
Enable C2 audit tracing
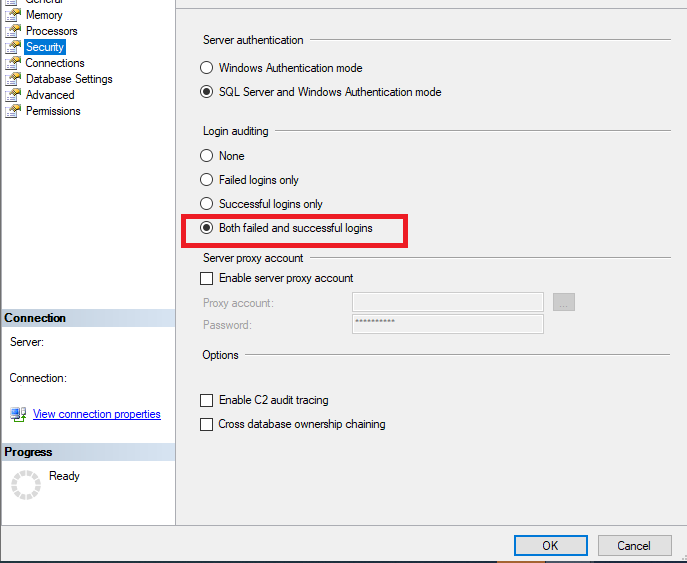coord(206,400)
